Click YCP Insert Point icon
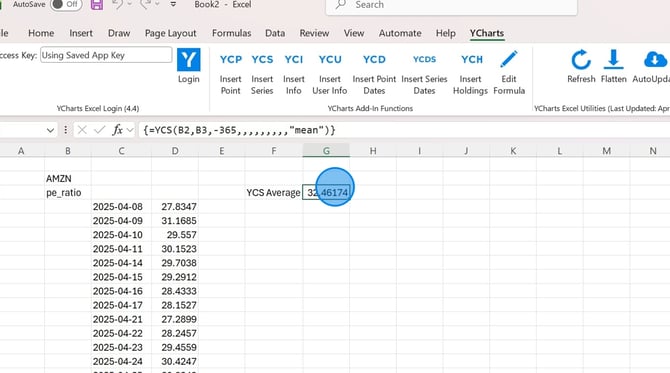 (231, 59)
